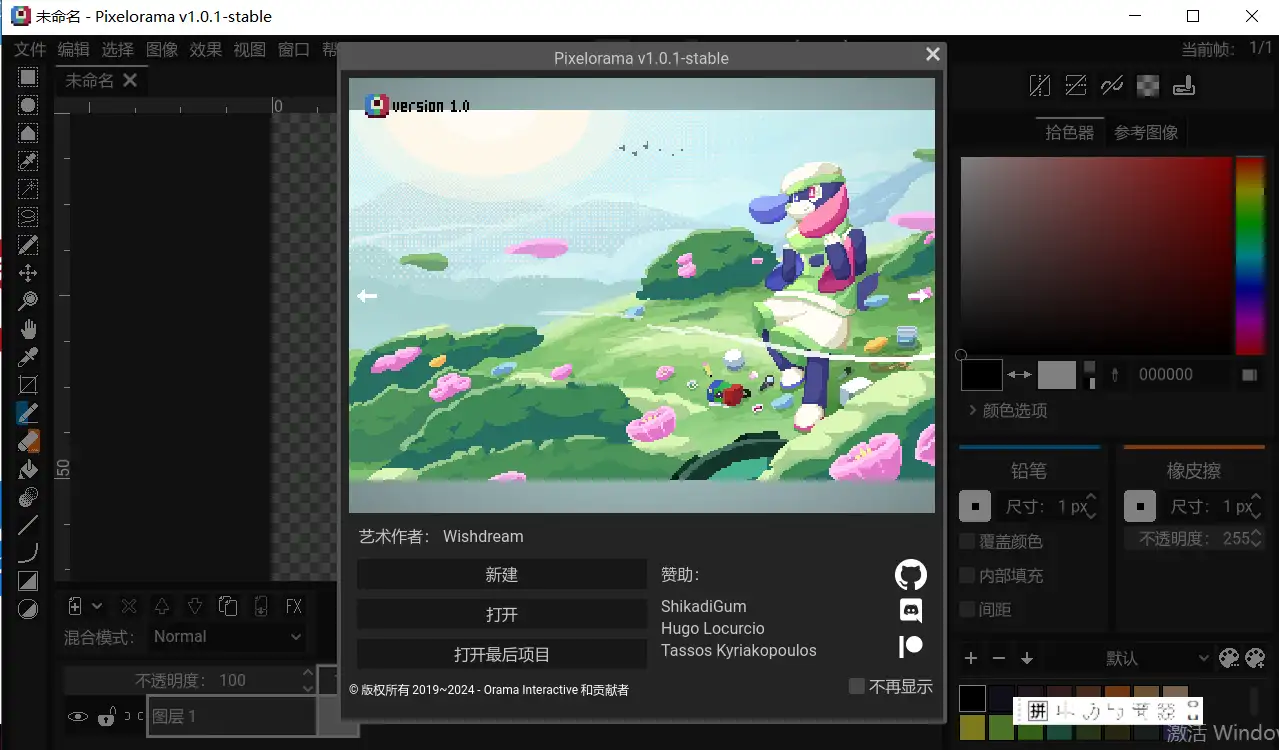Viewport: 1279px width, 750px height.
Task: Open the Patreon link icon
Action: [910, 646]
